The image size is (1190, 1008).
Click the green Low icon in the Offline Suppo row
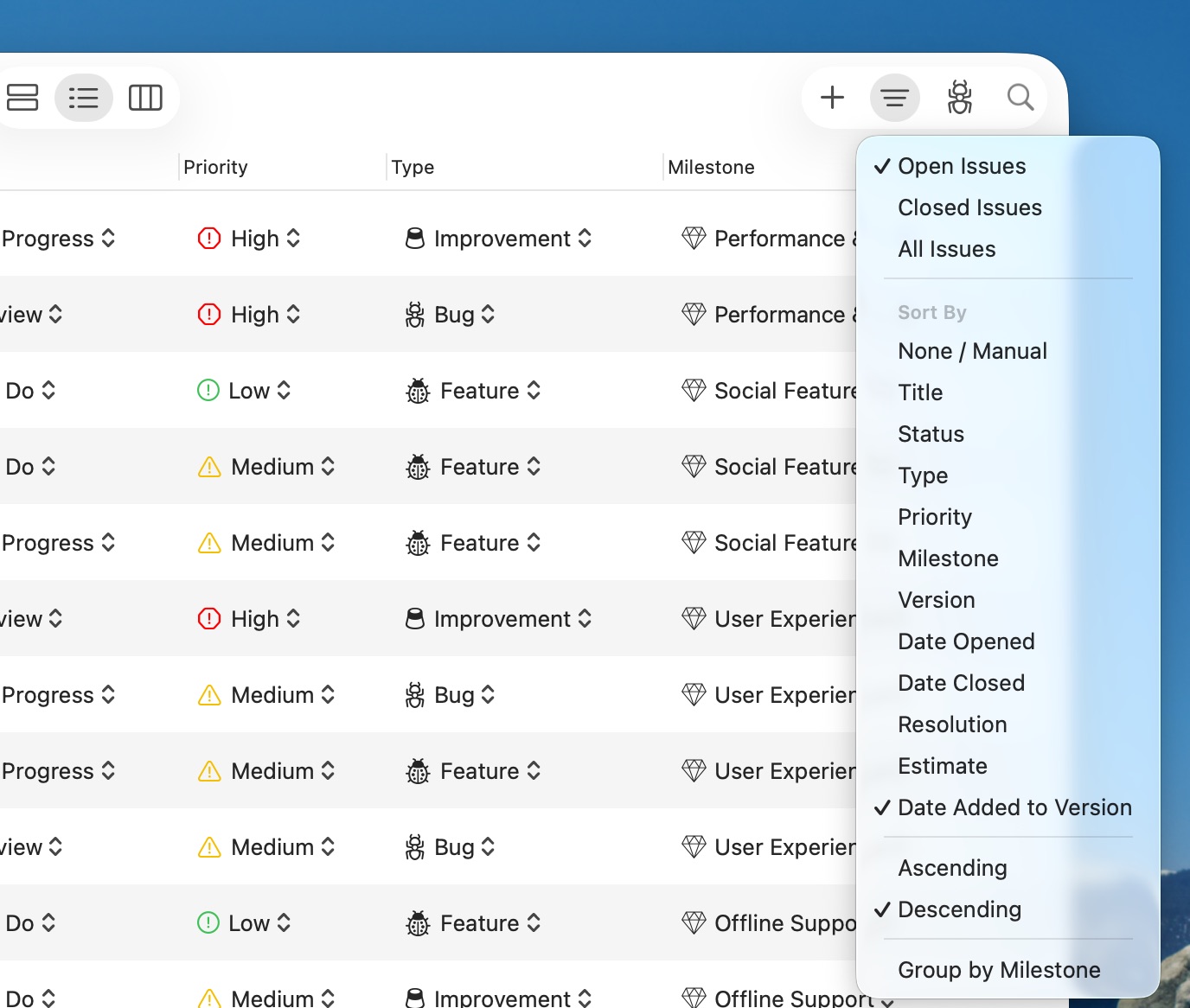tap(208, 923)
